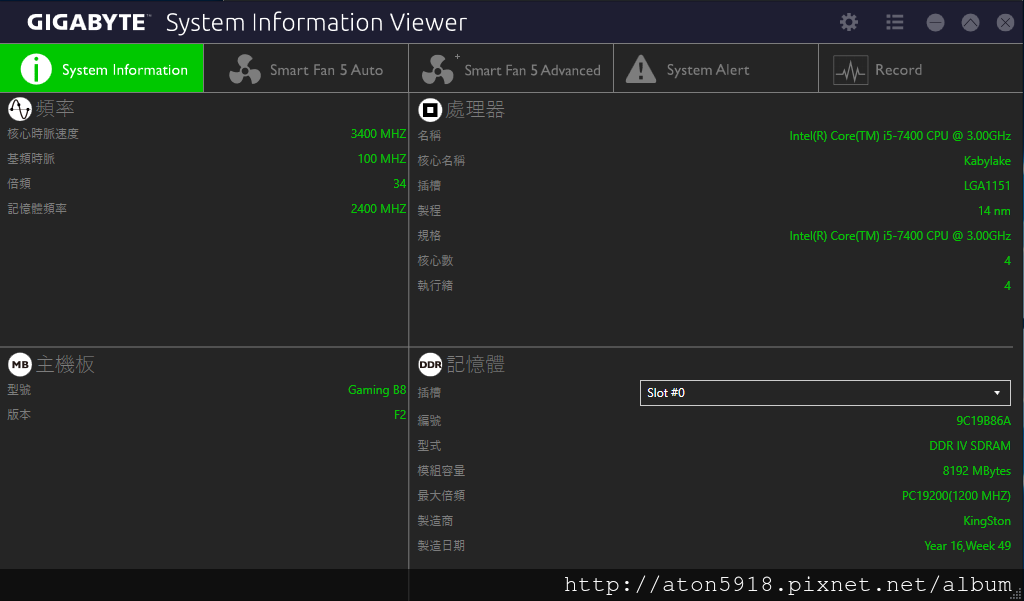Click the 14 nm process value
Screen dimensions: 1024x601
point(994,210)
